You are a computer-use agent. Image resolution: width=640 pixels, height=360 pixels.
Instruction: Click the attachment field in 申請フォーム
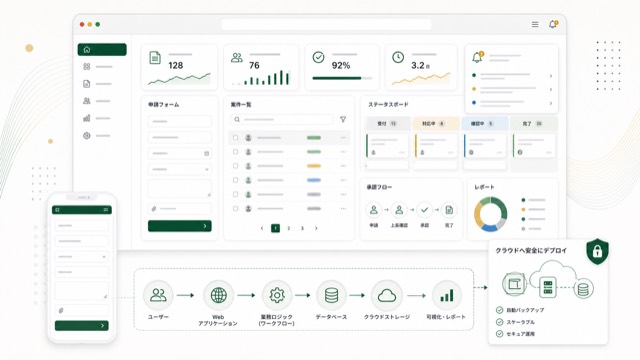click(180, 209)
